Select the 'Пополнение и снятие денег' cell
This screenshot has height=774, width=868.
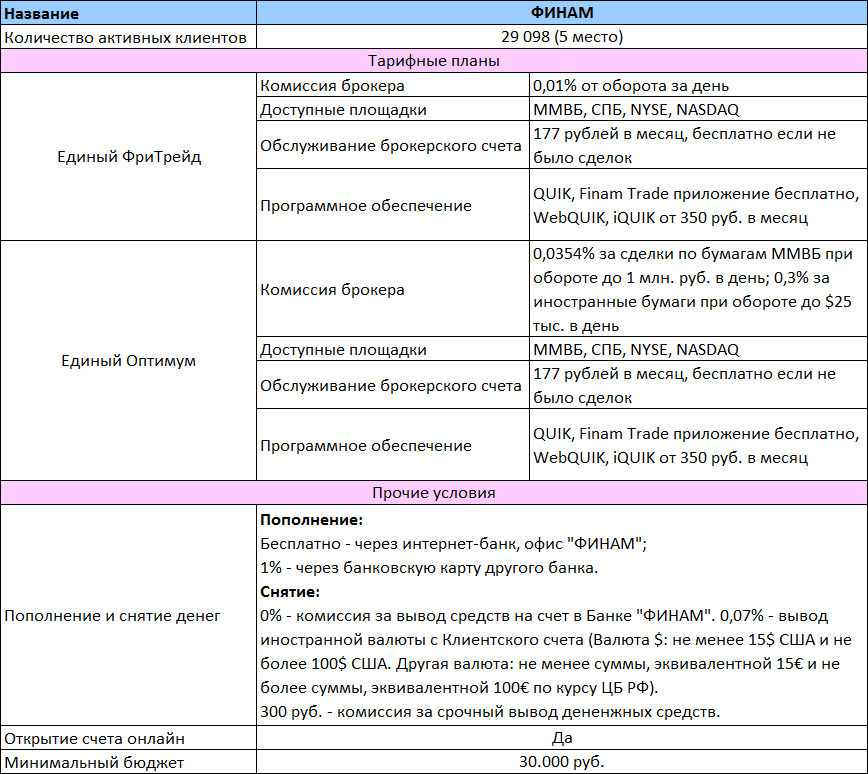coord(128,615)
